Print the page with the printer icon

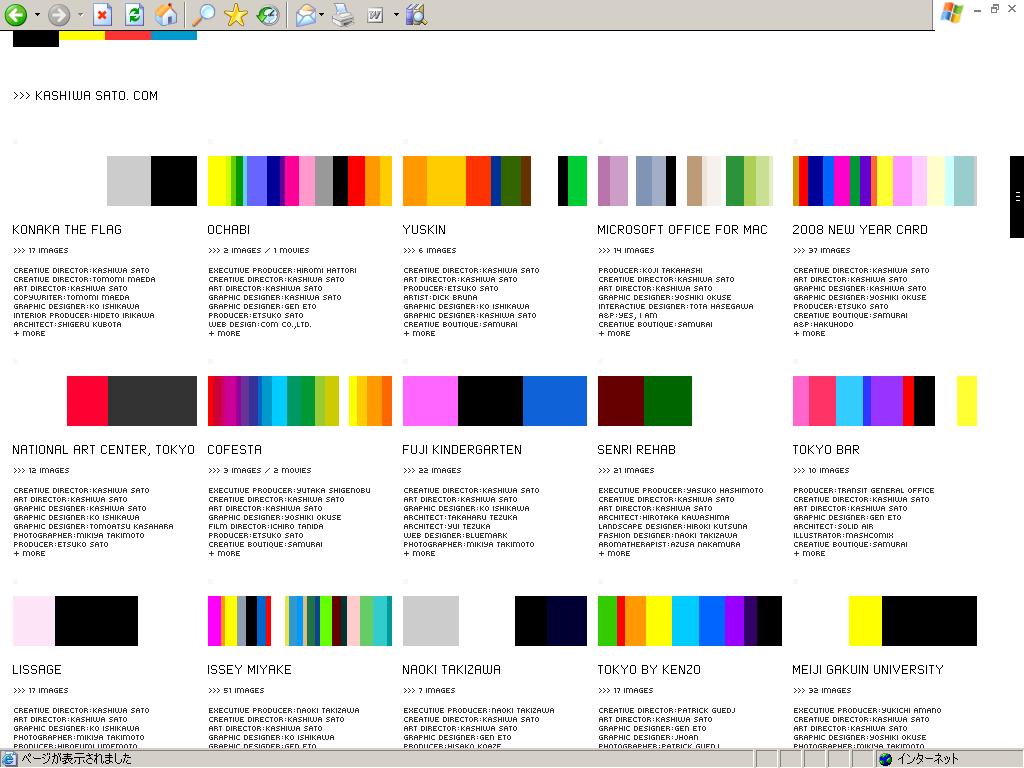[x=343, y=14]
